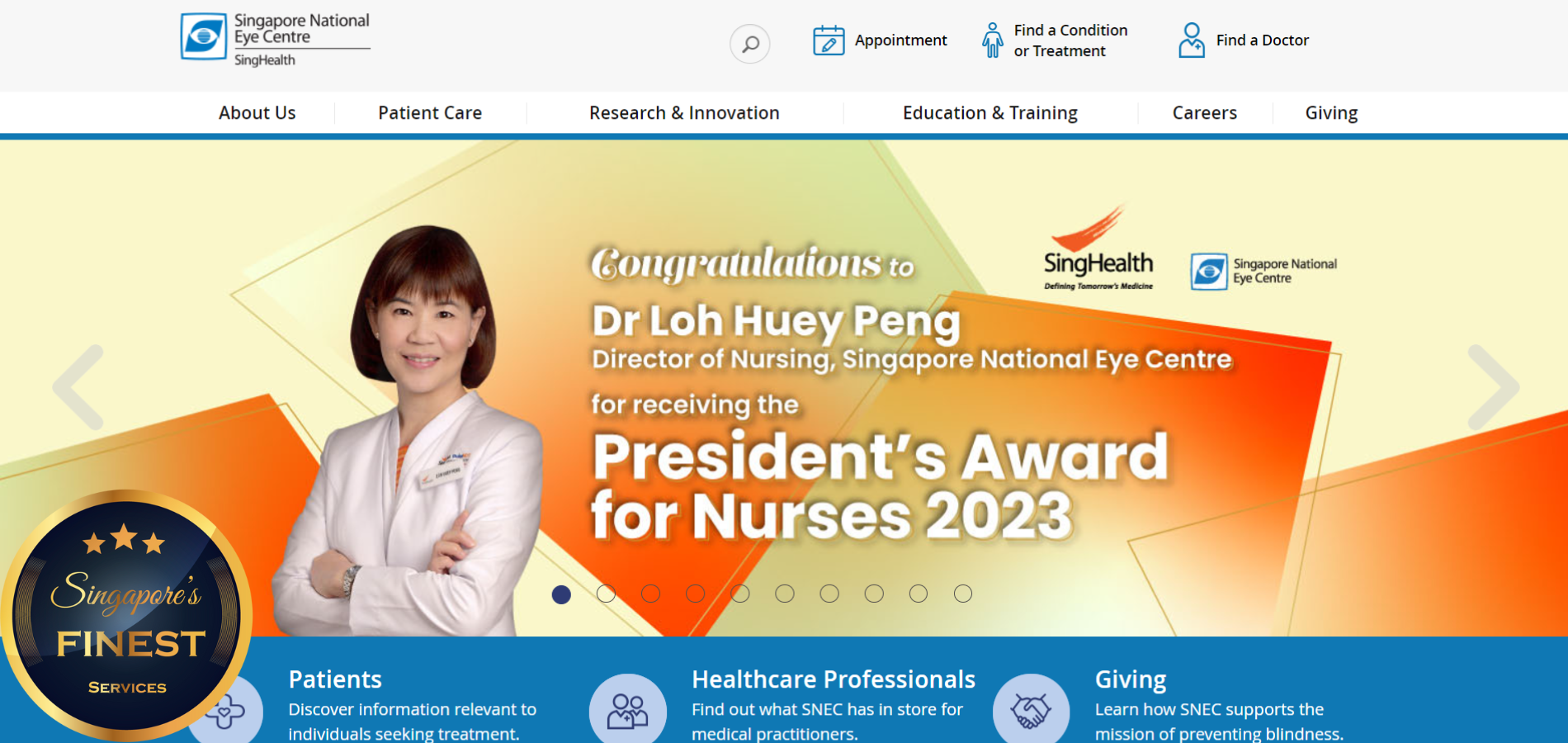Open the About Us menu
The height and width of the screenshot is (743, 1568).
pyautogui.click(x=257, y=113)
